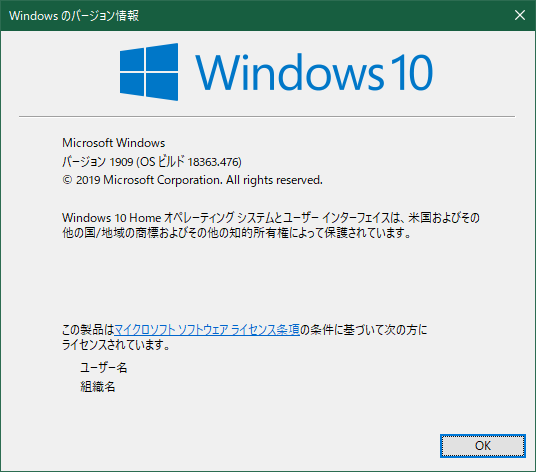Image resolution: width=536 pixels, height=472 pixels.
Task: Click the 2019 Microsoft copyright line
Action: [x=192, y=180]
